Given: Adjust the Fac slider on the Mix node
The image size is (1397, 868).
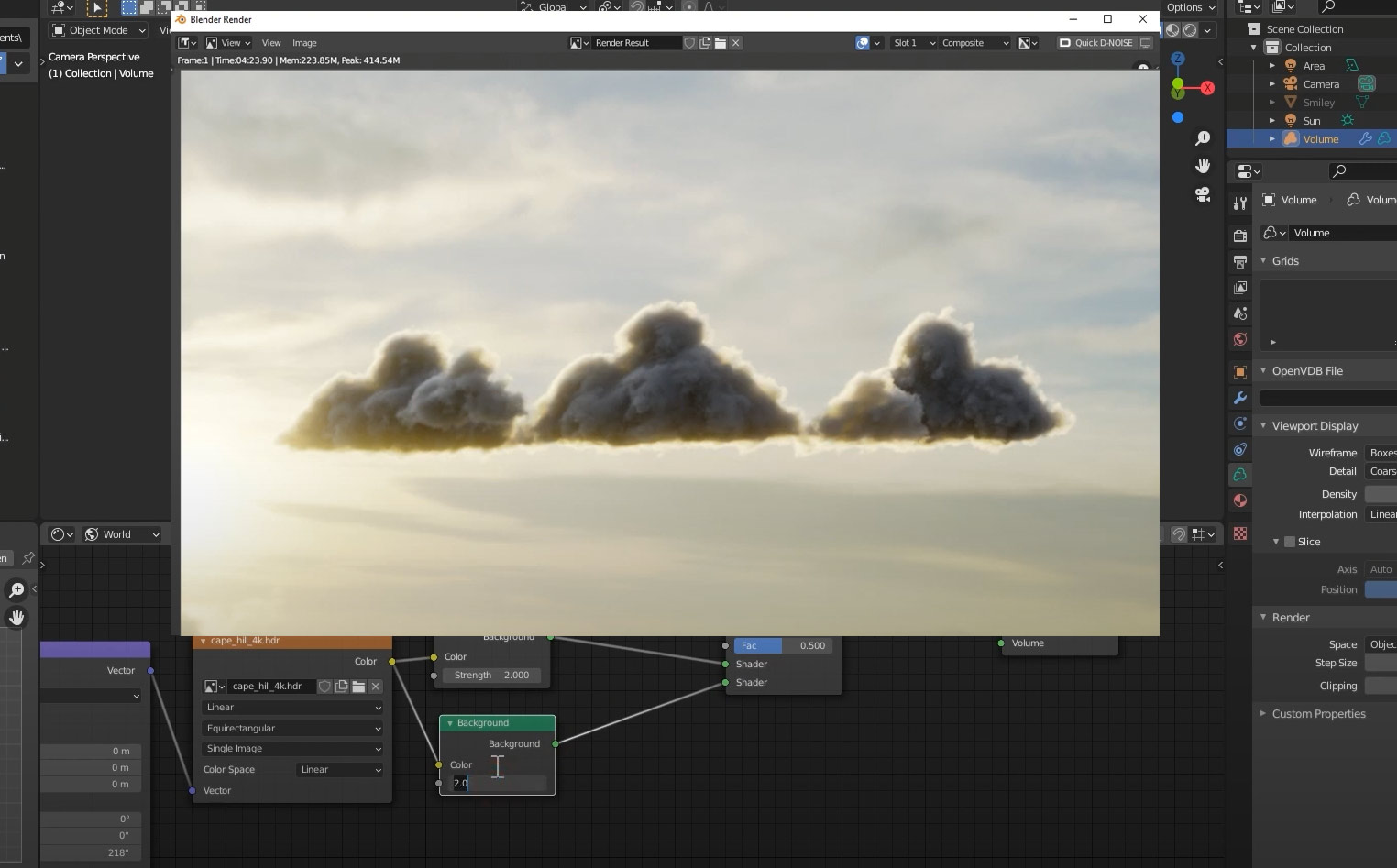Looking at the screenshot, I should tap(781, 645).
